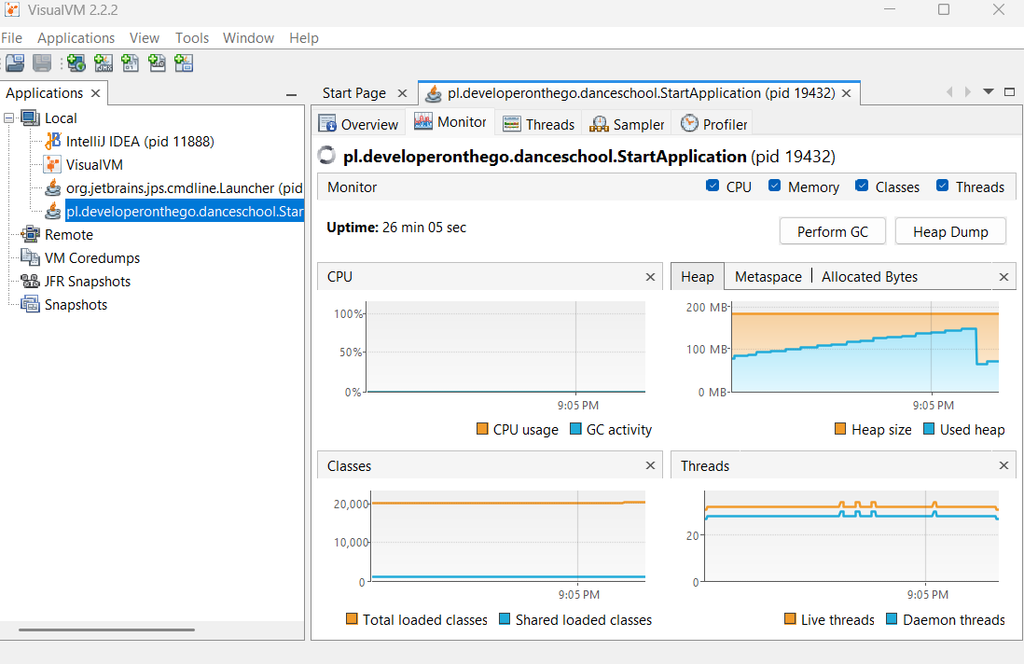The width and height of the screenshot is (1024, 664).
Task: Click the Add JMX Connection toolbar icon
Action: [103, 63]
